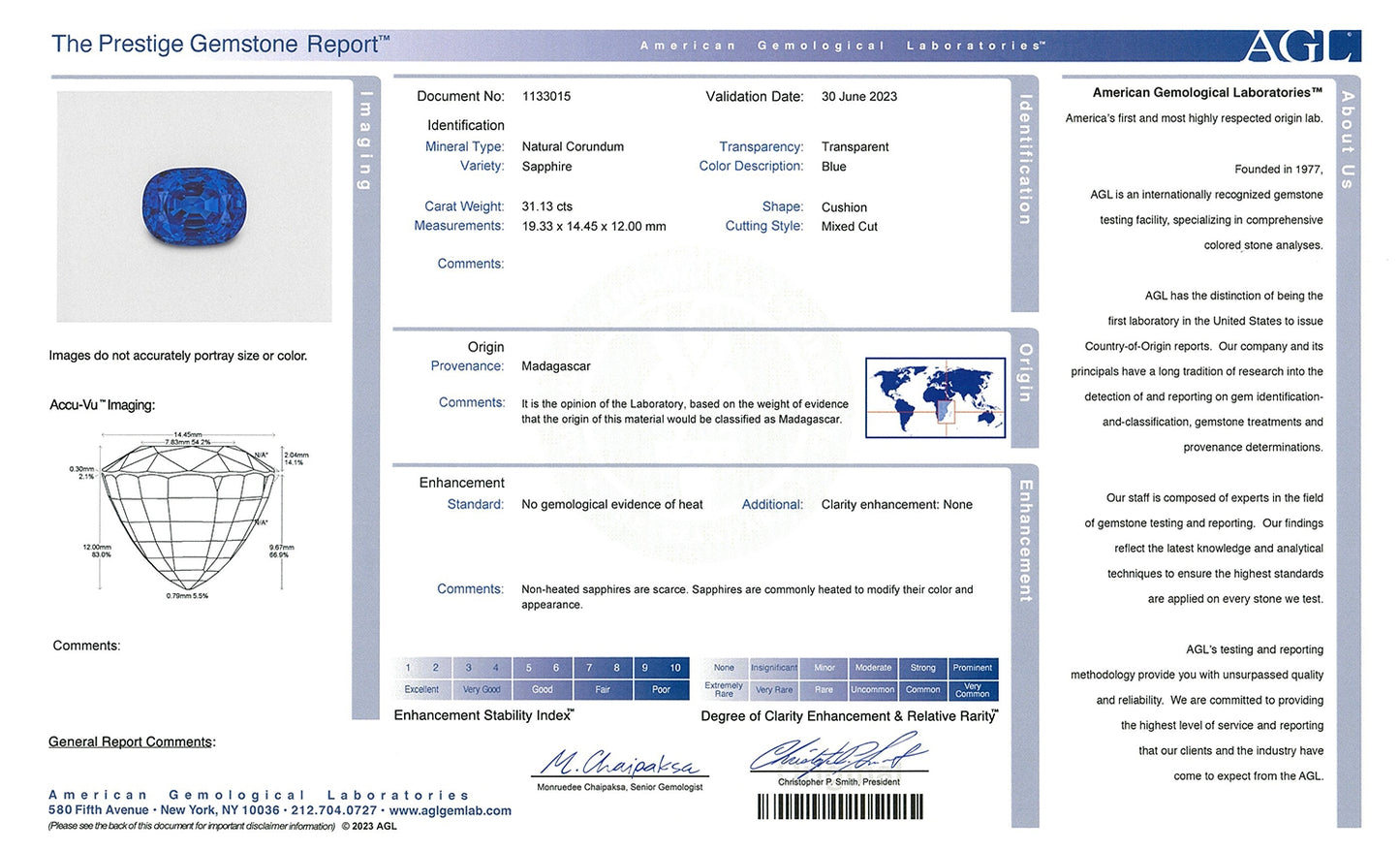Click the Excellent stability rating cell

(x=421, y=690)
